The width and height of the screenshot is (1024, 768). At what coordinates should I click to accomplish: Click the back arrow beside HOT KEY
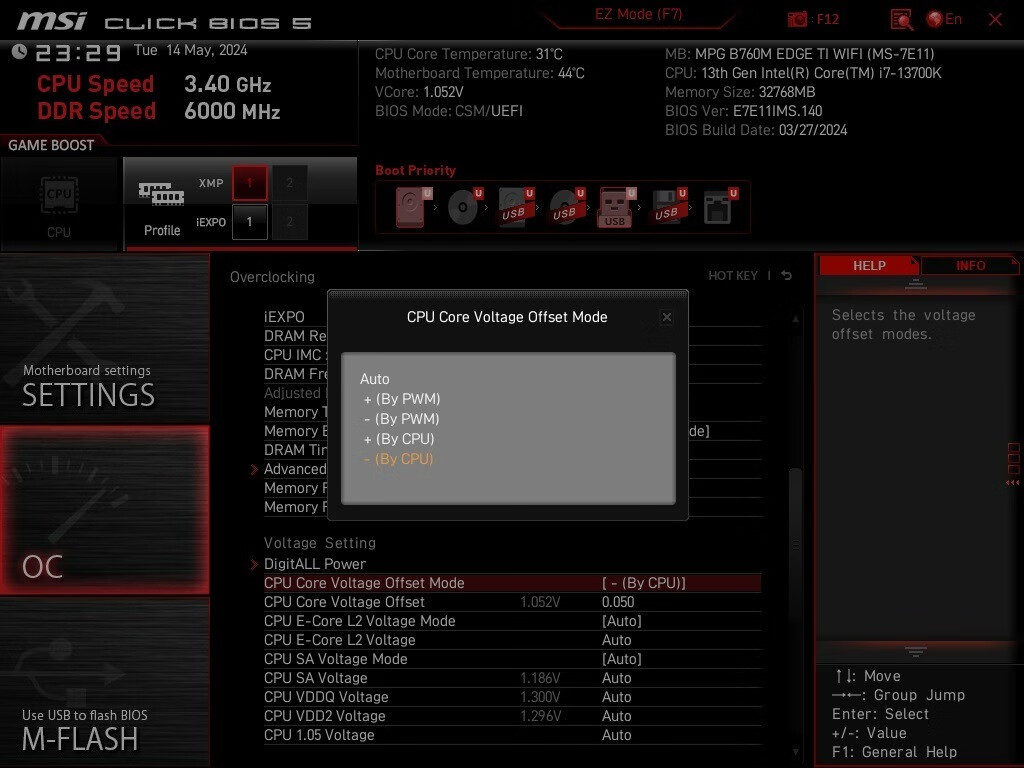tap(787, 276)
